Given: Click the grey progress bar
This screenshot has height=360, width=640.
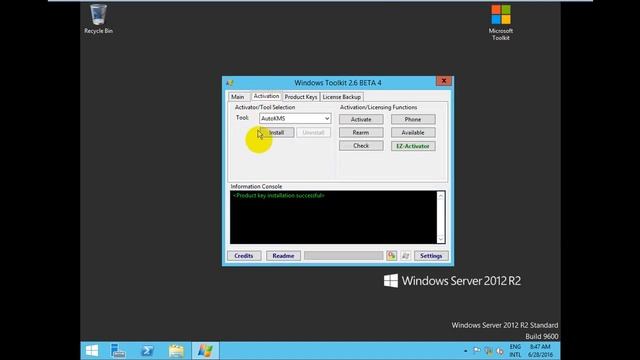Looking at the screenshot, I should pos(344,256).
